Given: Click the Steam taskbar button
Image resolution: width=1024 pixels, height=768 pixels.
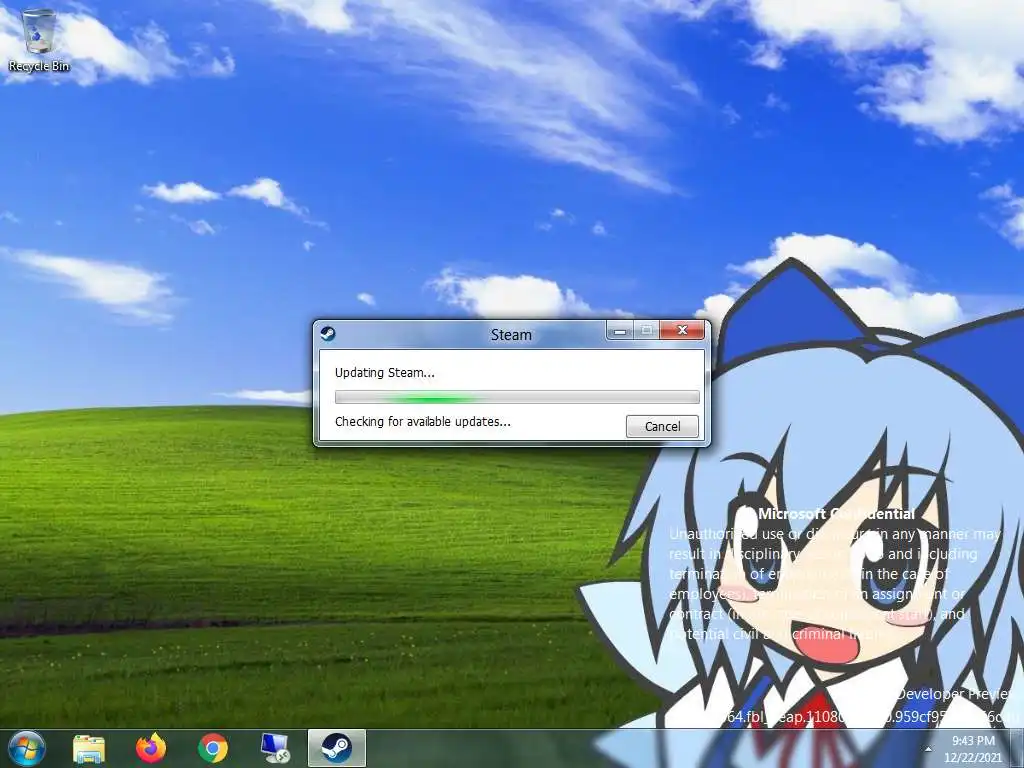Looking at the screenshot, I should pos(336,748).
